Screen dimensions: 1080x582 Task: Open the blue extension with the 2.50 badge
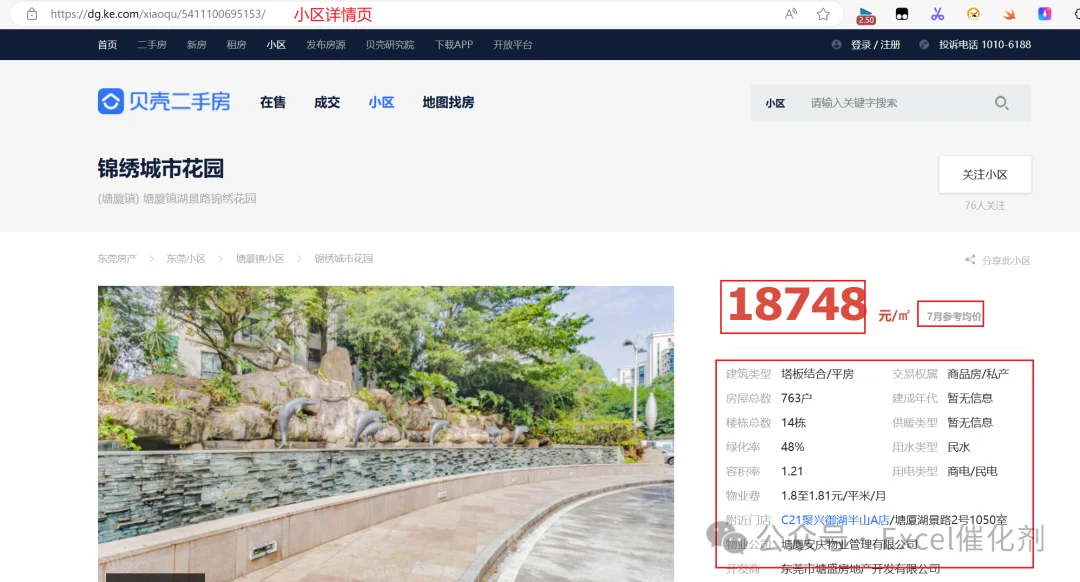(866, 14)
